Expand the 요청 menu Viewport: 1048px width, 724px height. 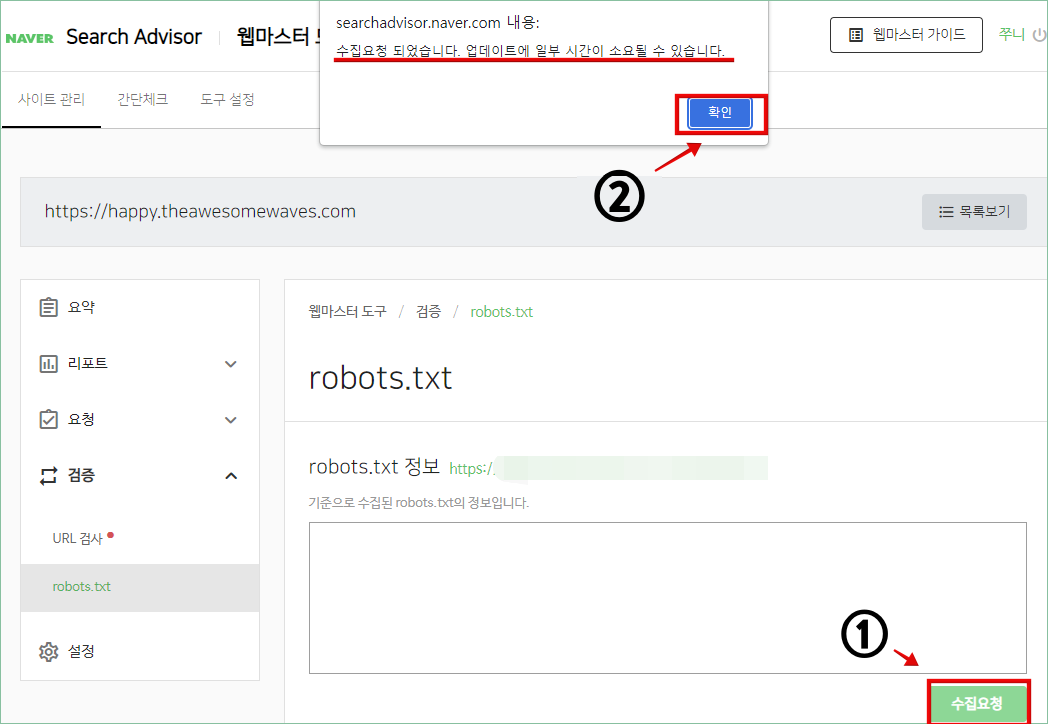coord(231,419)
